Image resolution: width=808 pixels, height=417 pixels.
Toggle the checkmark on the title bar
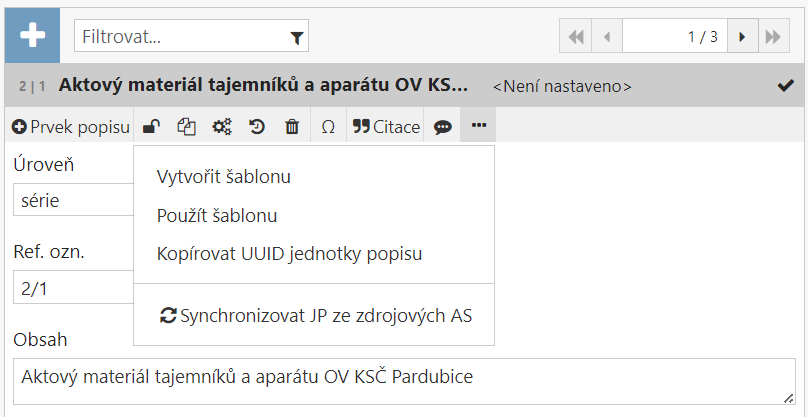[785, 86]
